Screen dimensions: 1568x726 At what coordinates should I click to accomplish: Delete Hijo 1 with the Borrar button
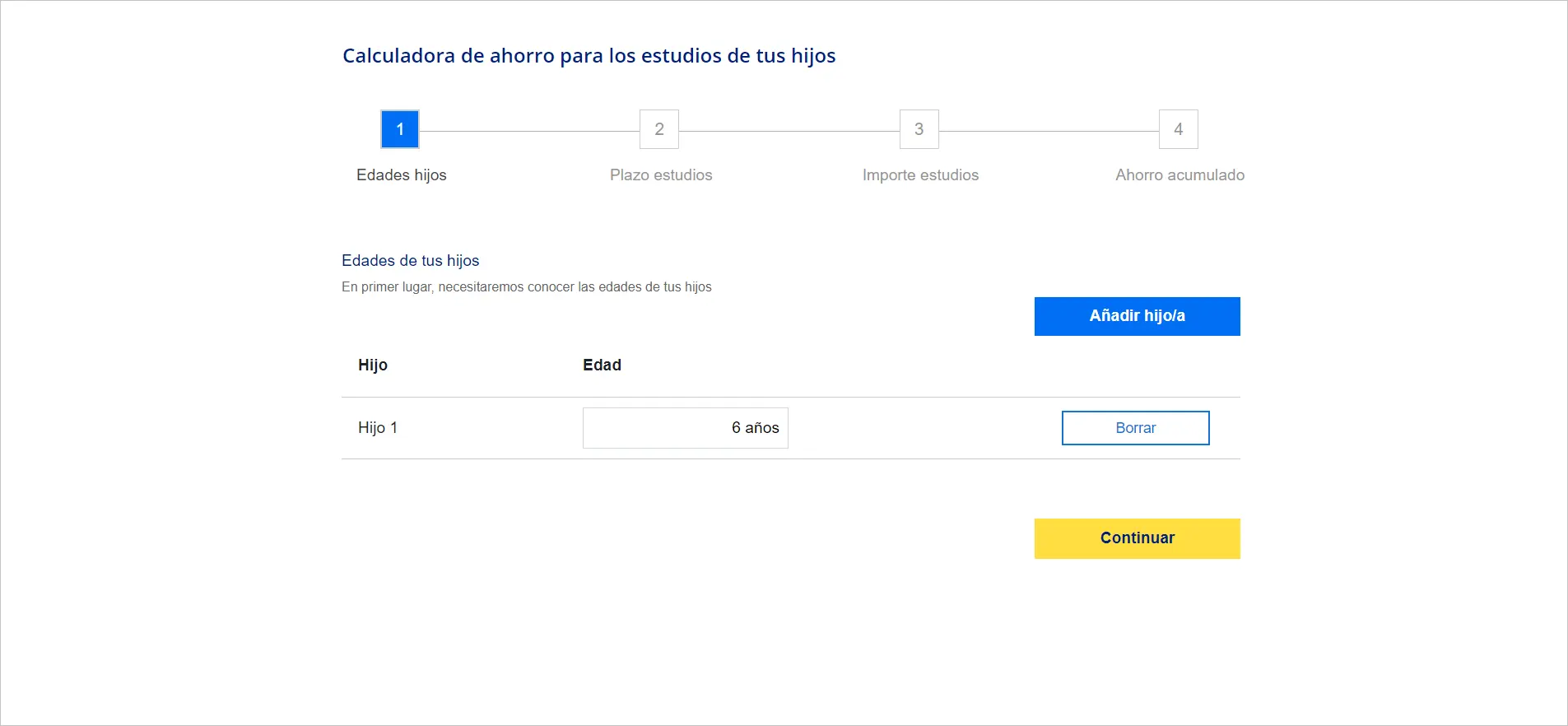point(1135,428)
